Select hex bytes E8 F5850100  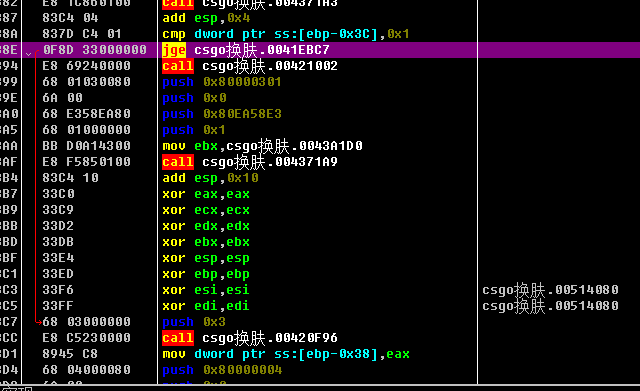[87, 161]
